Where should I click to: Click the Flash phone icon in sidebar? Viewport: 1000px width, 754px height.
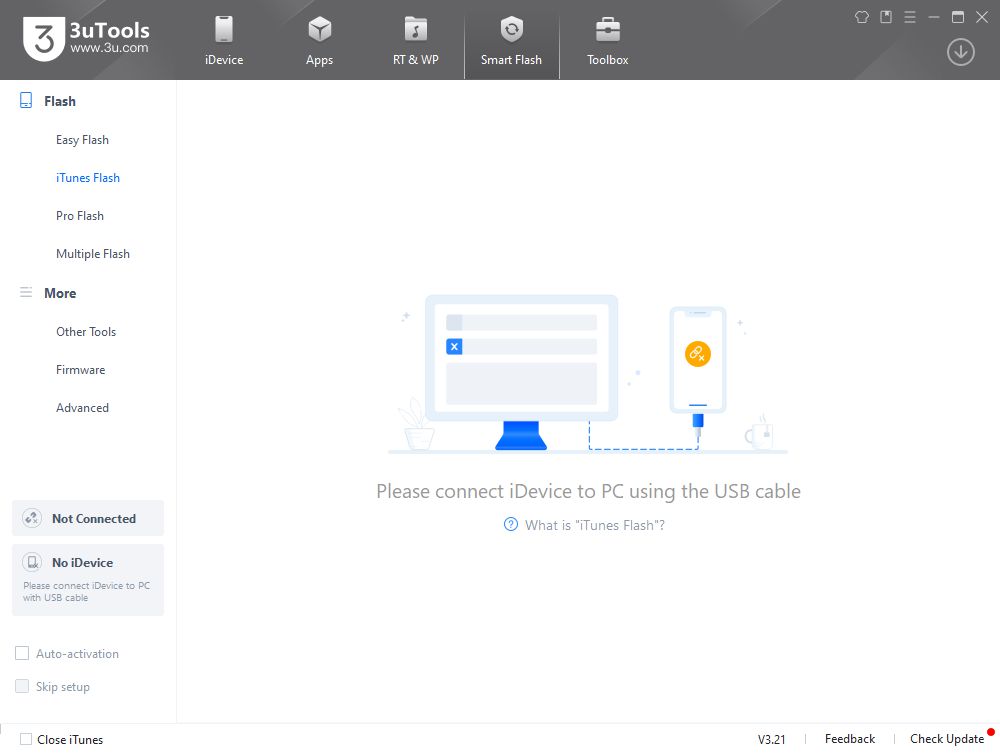click(26, 100)
